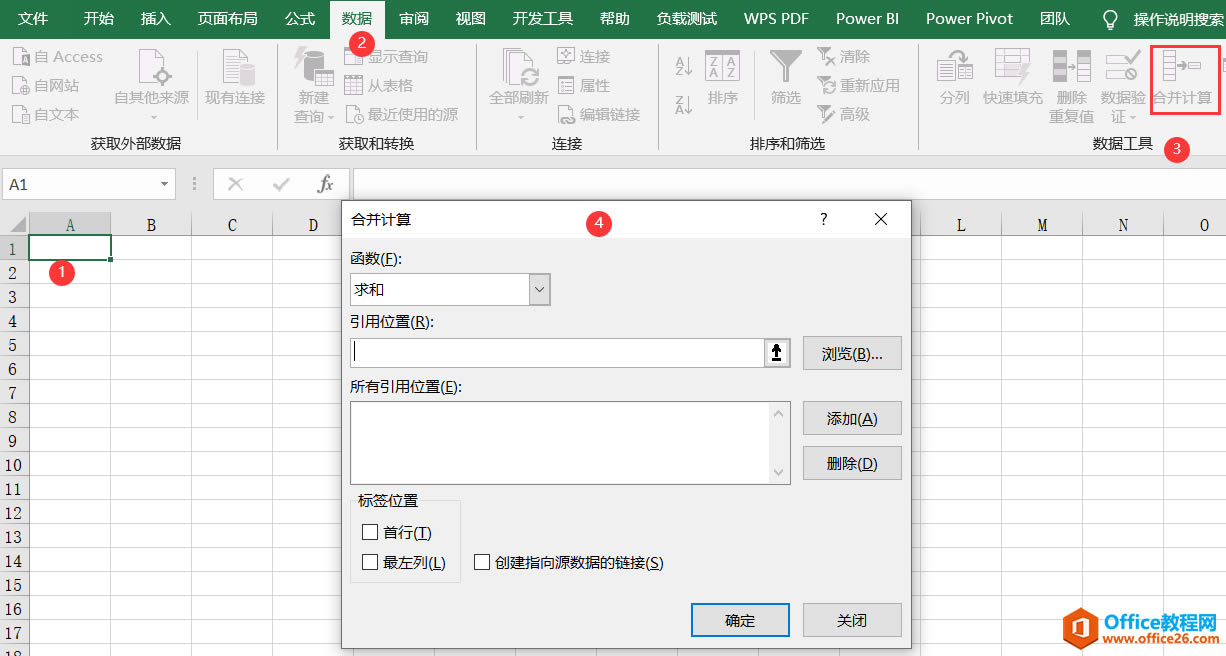
Task: Enable 创建指向源数据的链接 checkbox
Action: (x=482, y=562)
